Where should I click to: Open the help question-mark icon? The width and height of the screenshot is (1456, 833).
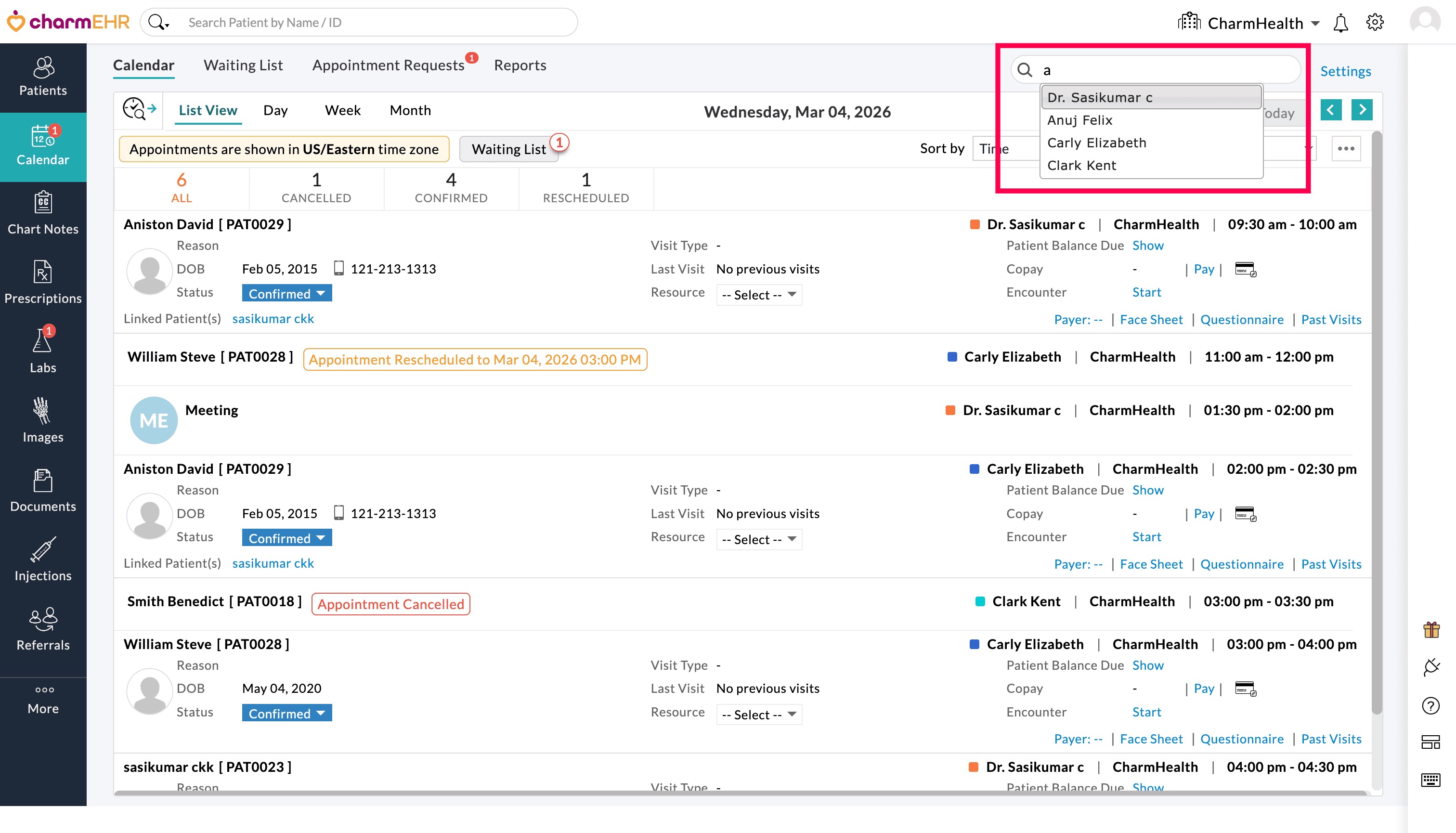(x=1432, y=705)
